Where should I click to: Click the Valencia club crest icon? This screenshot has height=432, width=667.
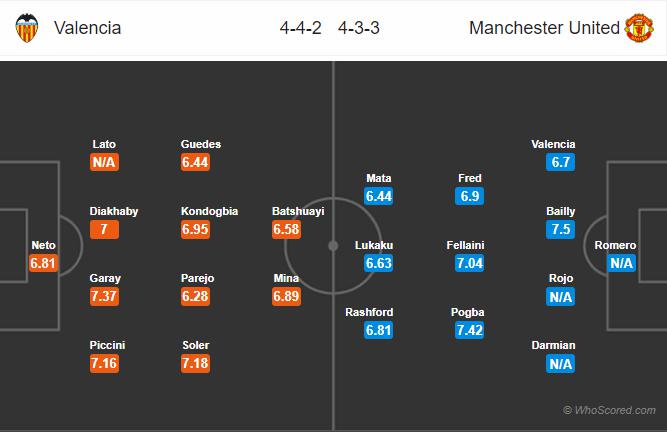[x=25, y=28]
